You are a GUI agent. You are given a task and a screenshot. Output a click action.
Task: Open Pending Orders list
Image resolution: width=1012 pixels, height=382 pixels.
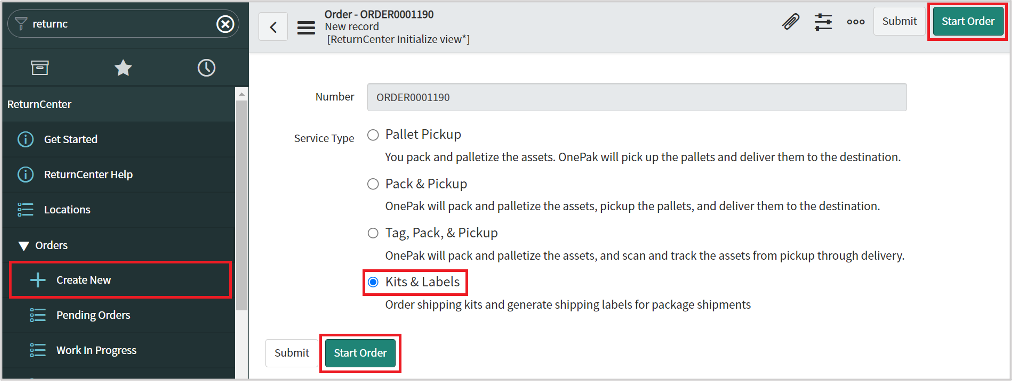(118, 315)
